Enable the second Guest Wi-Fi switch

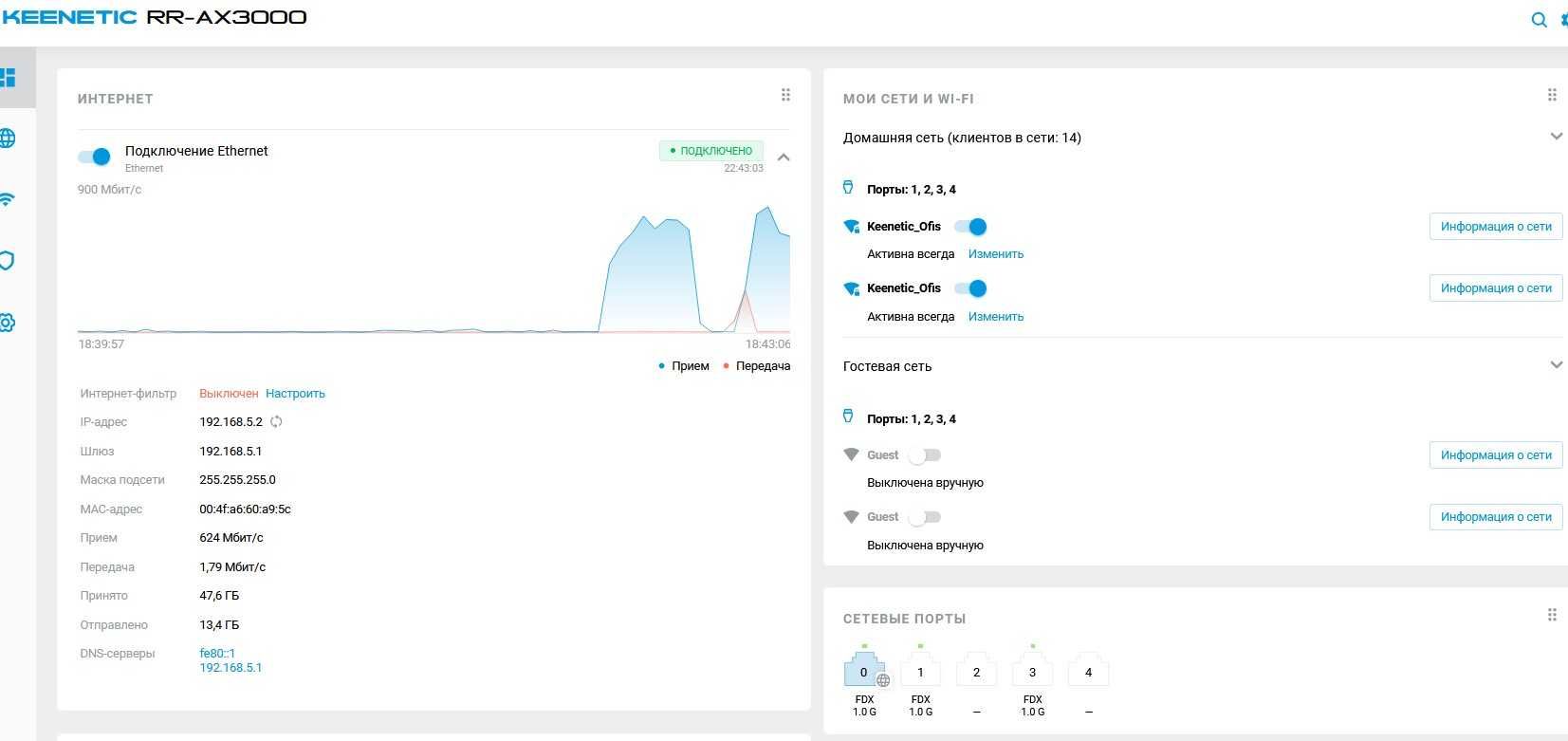click(x=924, y=517)
